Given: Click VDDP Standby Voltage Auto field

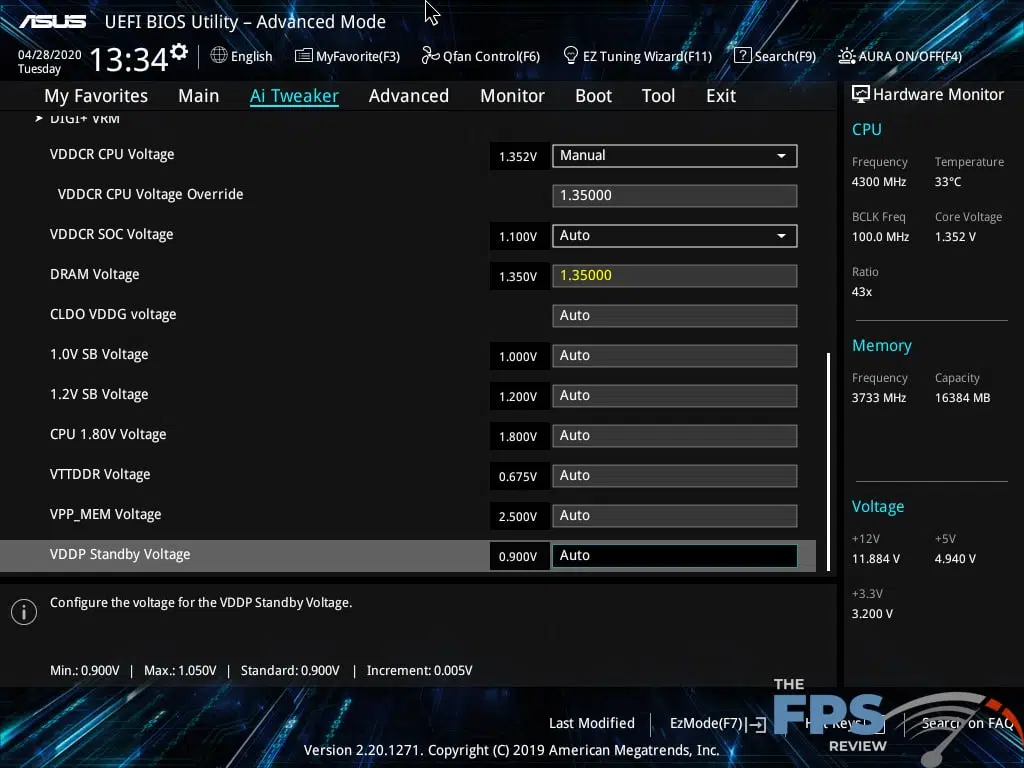Looking at the screenshot, I should pos(675,556).
